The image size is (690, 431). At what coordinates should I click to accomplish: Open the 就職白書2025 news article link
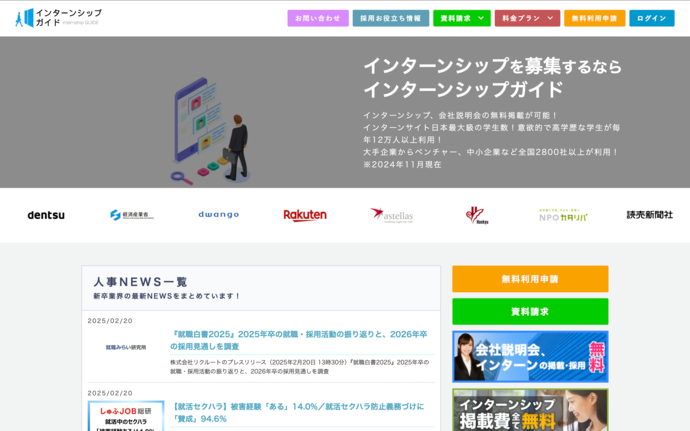(x=298, y=340)
